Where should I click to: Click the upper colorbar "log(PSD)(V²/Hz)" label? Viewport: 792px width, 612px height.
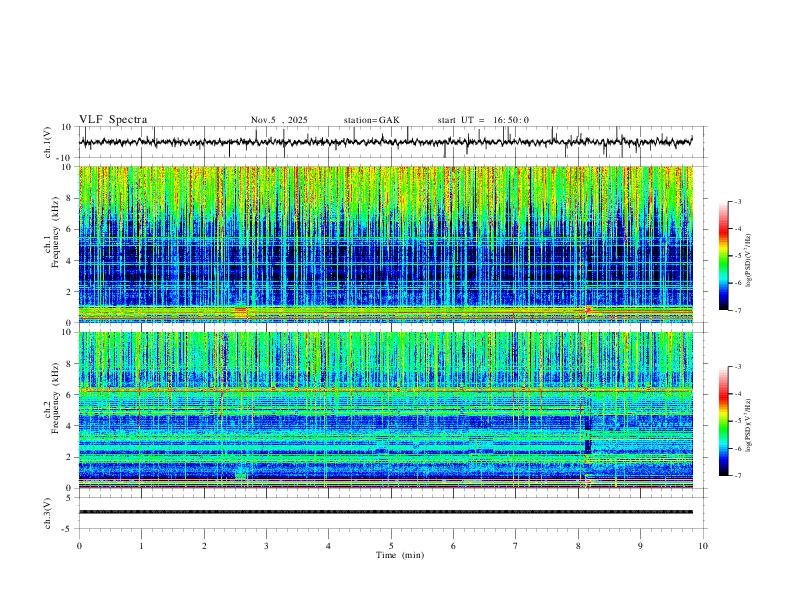click(x=749, y=260)
